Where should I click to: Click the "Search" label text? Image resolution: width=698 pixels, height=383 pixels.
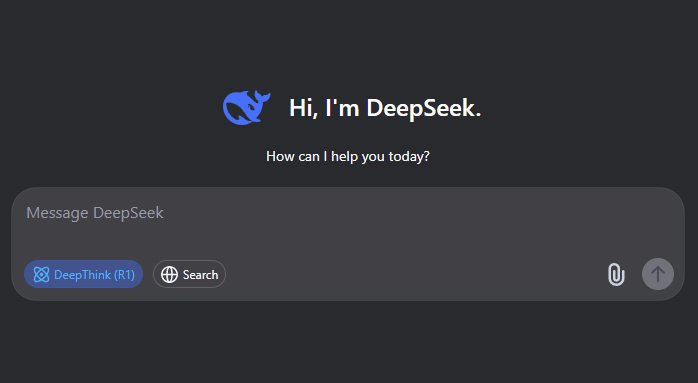(200, 275)
